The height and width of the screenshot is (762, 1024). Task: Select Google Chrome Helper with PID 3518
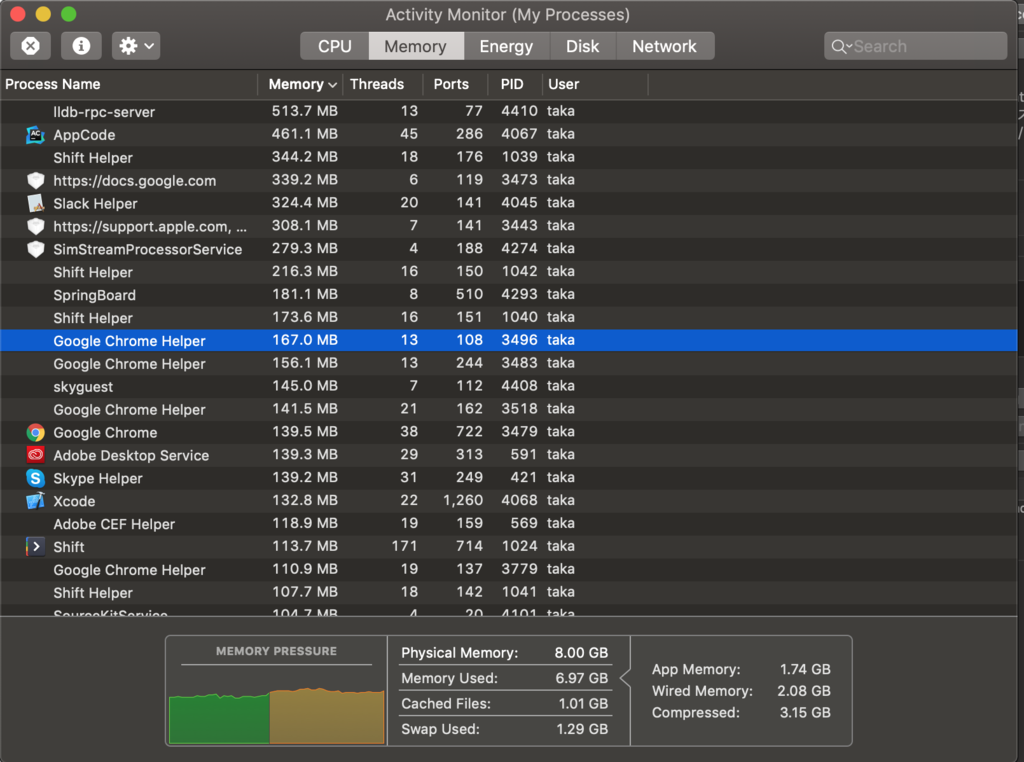509,409
